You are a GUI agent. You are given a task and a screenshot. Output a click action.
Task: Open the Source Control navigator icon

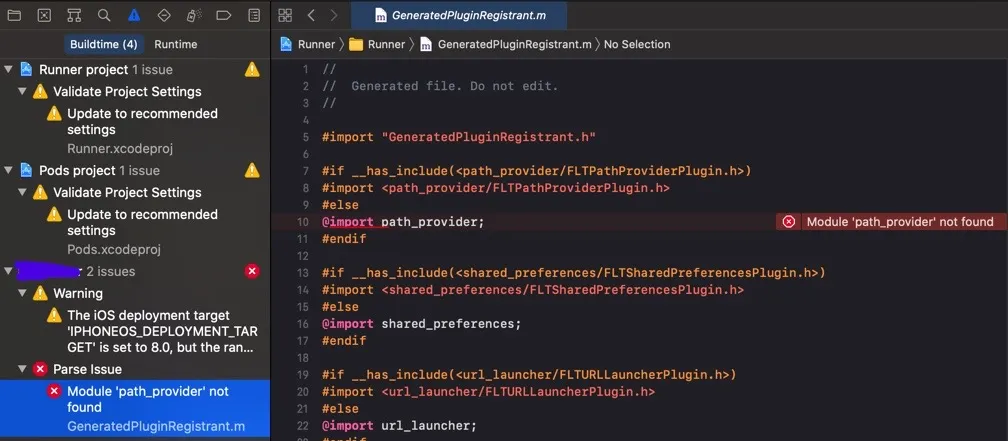(44, 15)
